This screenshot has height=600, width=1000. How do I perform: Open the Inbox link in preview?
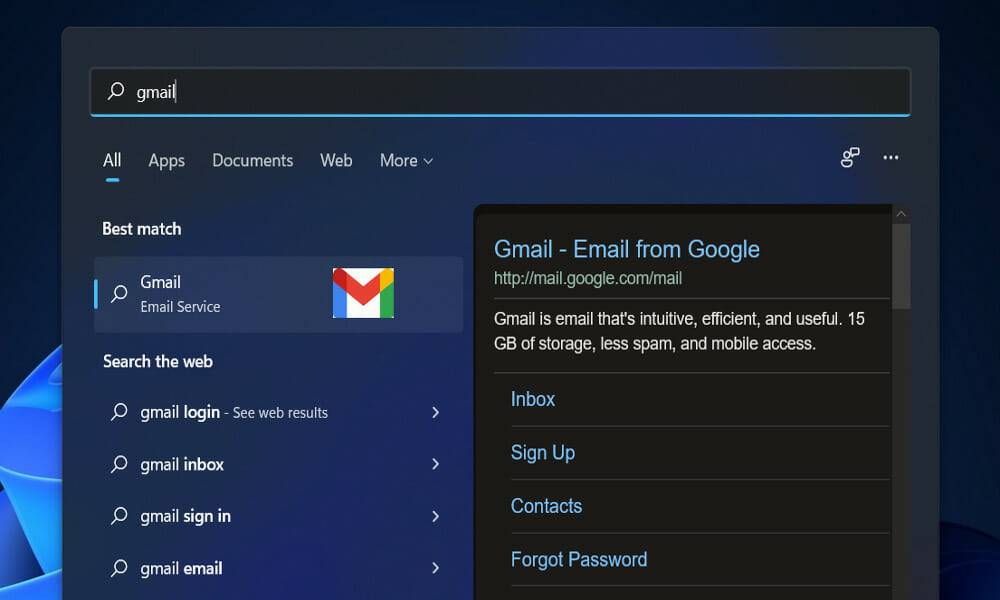(x=533, y=399)
